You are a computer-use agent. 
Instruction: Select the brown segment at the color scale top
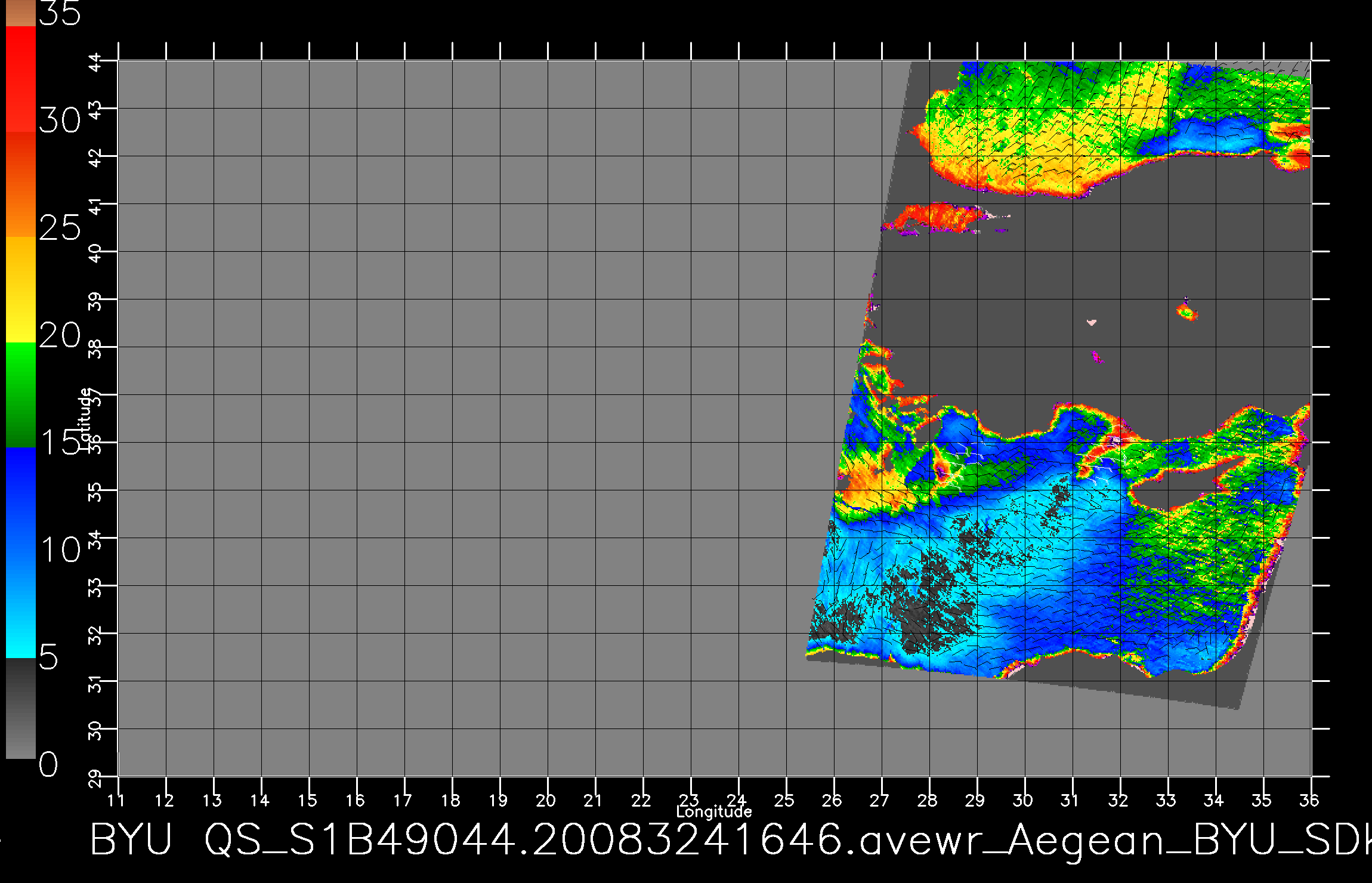coord(21,13)
